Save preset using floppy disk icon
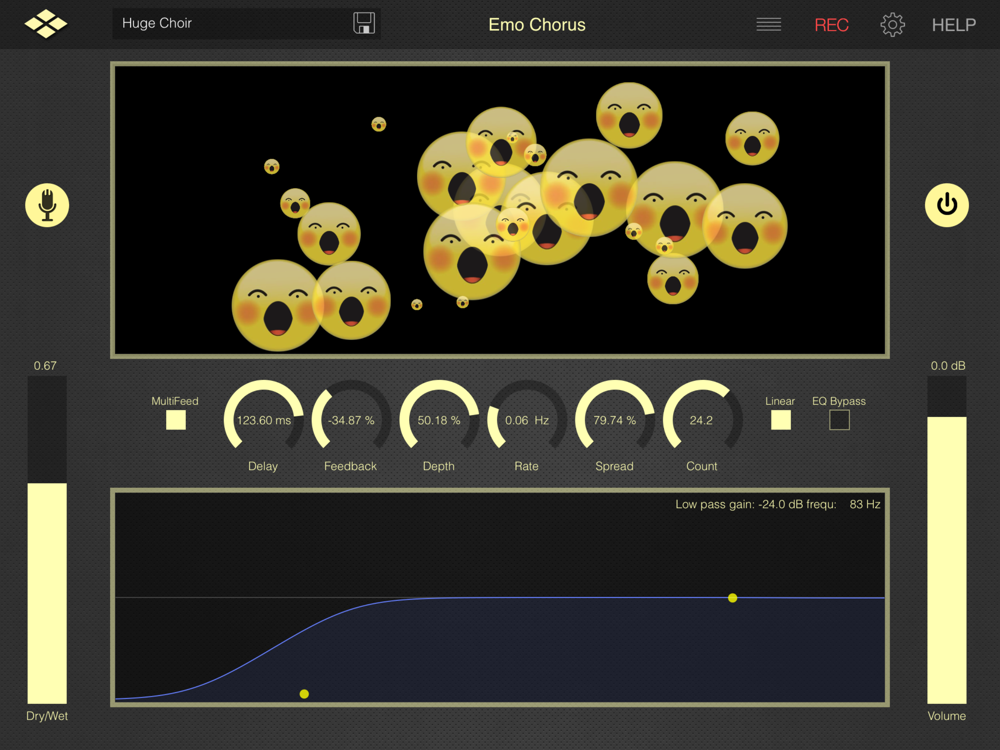Screen dimensions: 1000x750 click(x=364, y=23)
